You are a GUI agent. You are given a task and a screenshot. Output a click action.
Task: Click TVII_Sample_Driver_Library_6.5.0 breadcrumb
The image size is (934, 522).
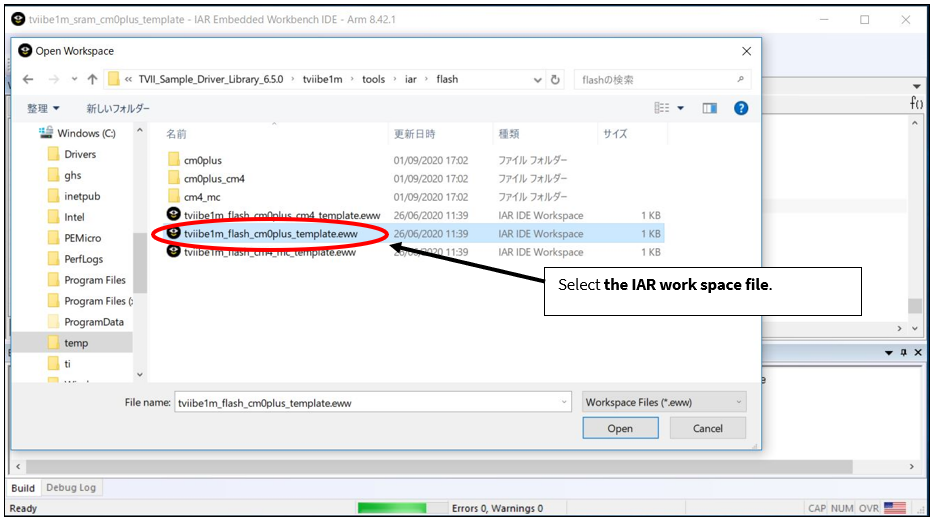211,79
